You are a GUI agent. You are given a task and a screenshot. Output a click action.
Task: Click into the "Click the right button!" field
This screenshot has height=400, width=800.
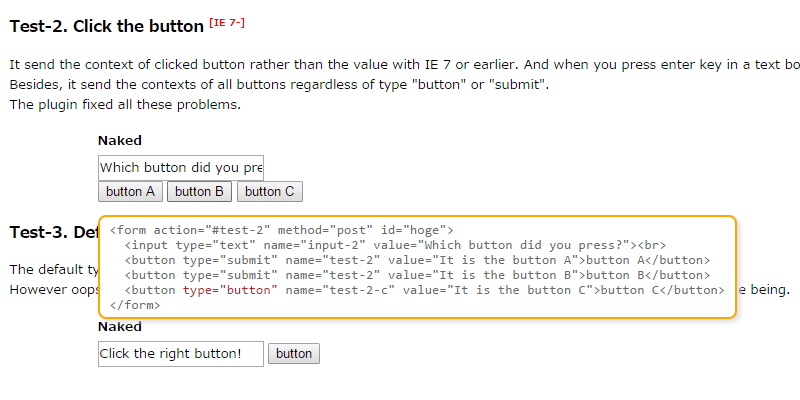181,353
